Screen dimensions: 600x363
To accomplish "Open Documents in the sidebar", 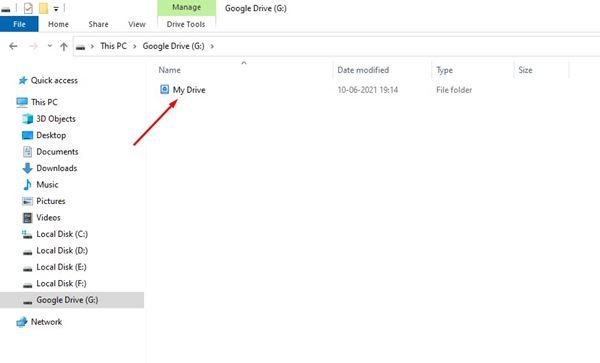I will pos(57,151).
